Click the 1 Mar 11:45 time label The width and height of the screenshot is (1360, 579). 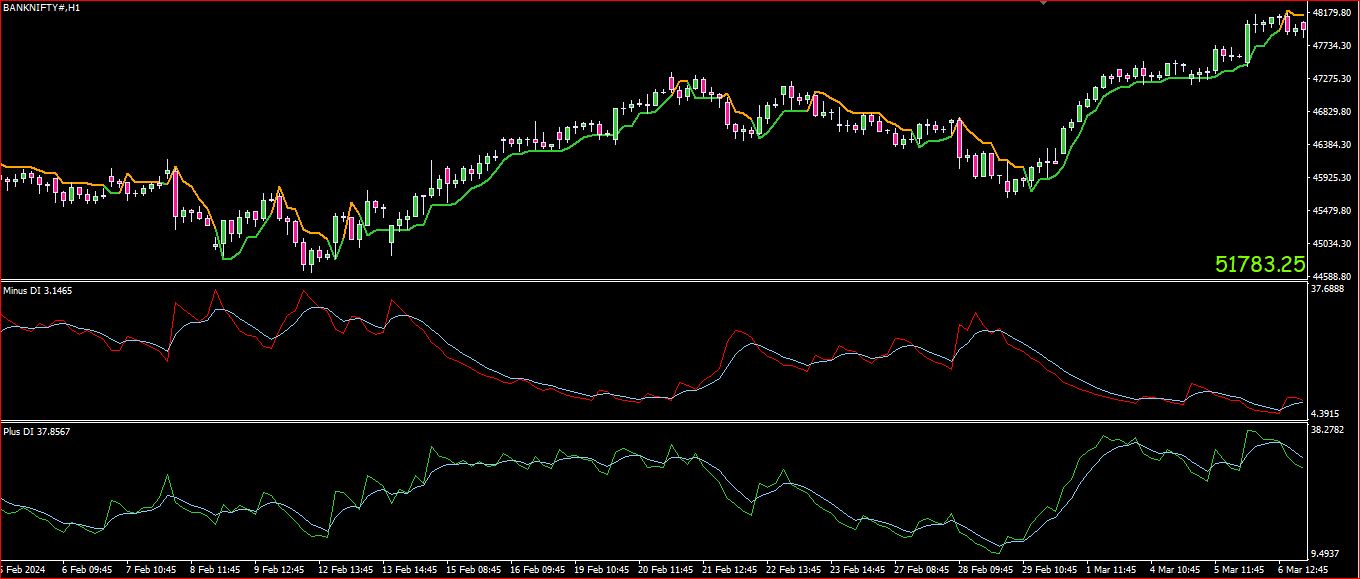tap(1112, 571)
